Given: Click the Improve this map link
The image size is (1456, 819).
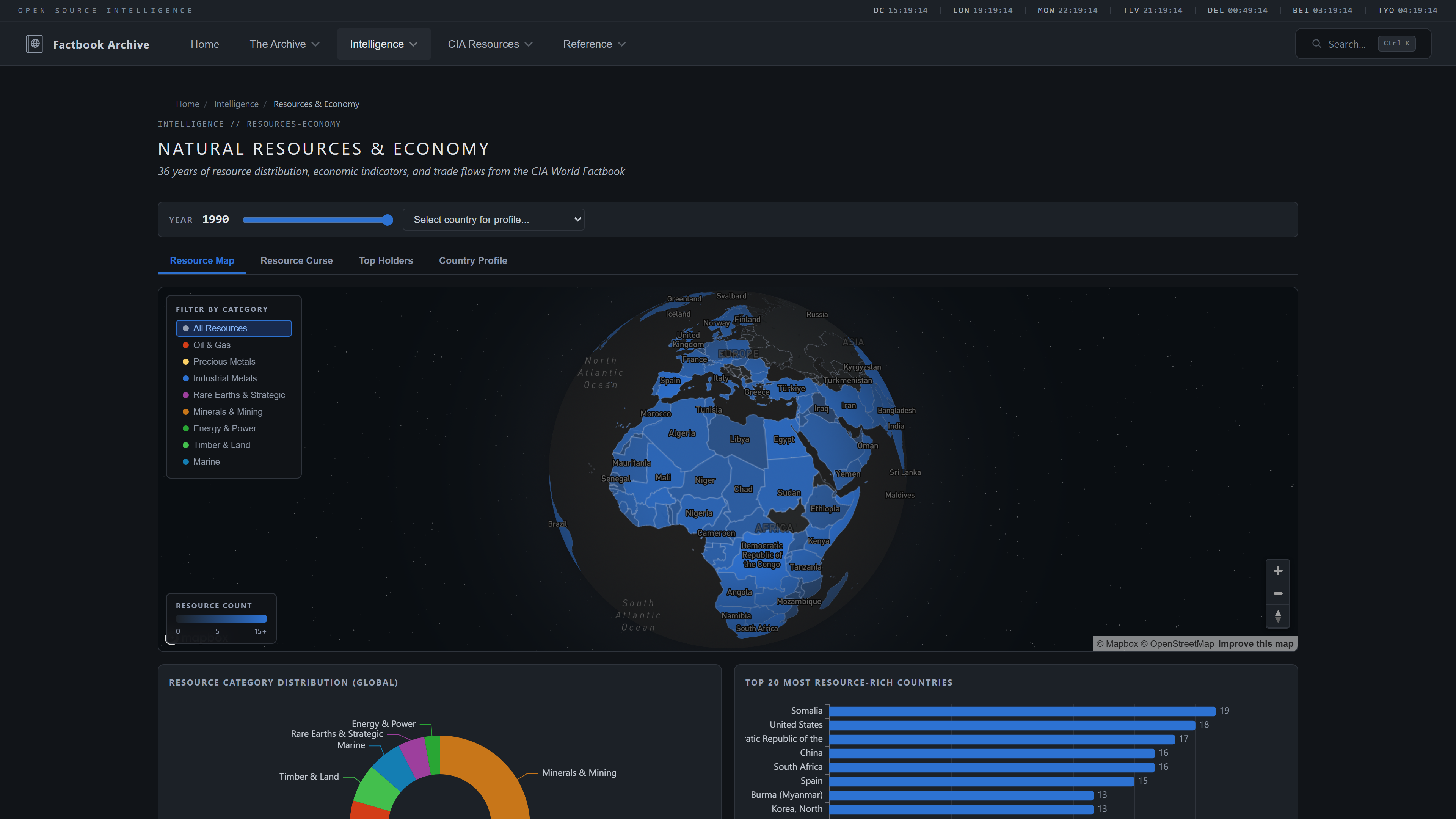Looking at the screenshot, I should pos(1255,644).
